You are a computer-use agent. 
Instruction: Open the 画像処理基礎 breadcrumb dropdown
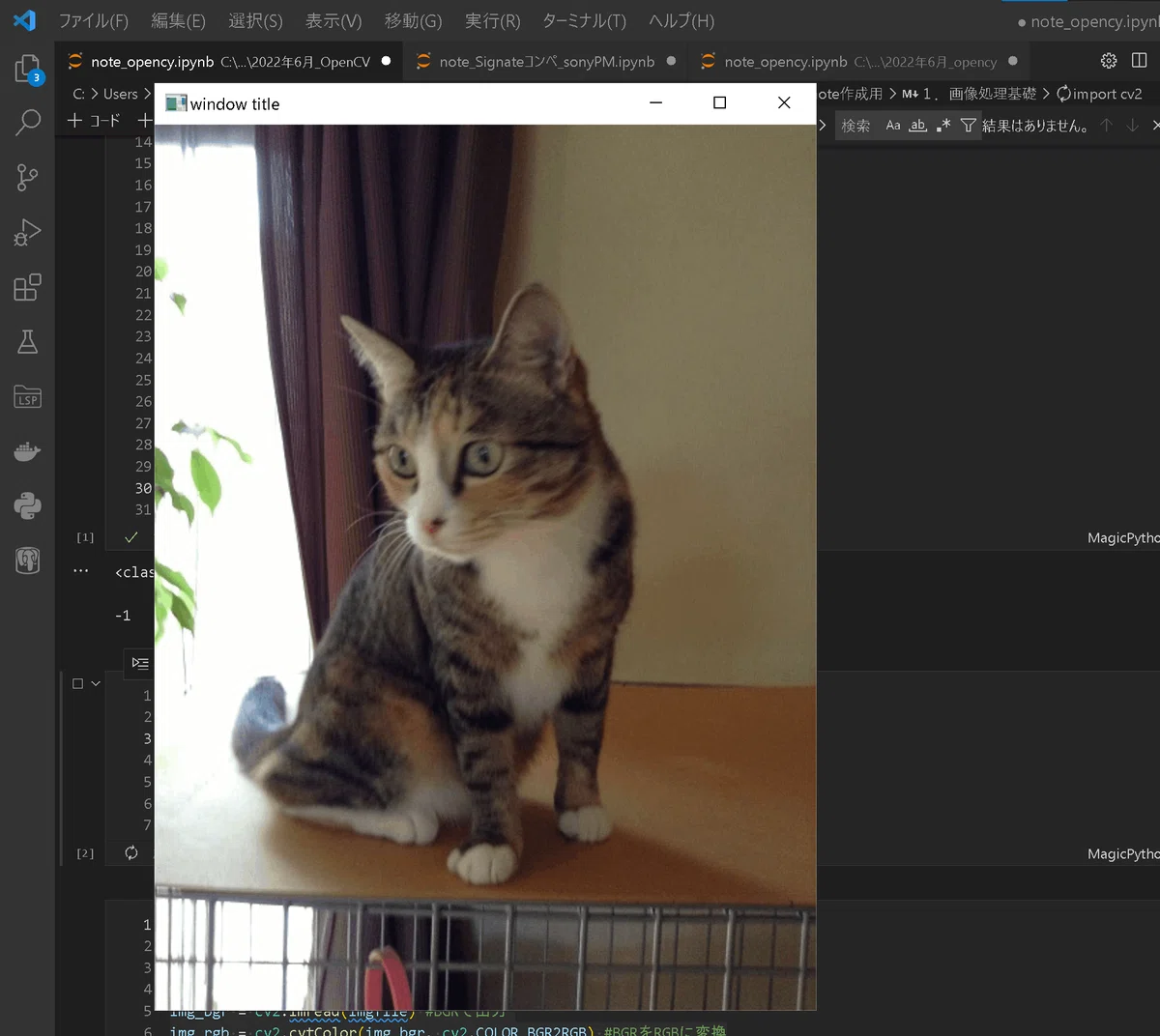click(x=993, y=94)
